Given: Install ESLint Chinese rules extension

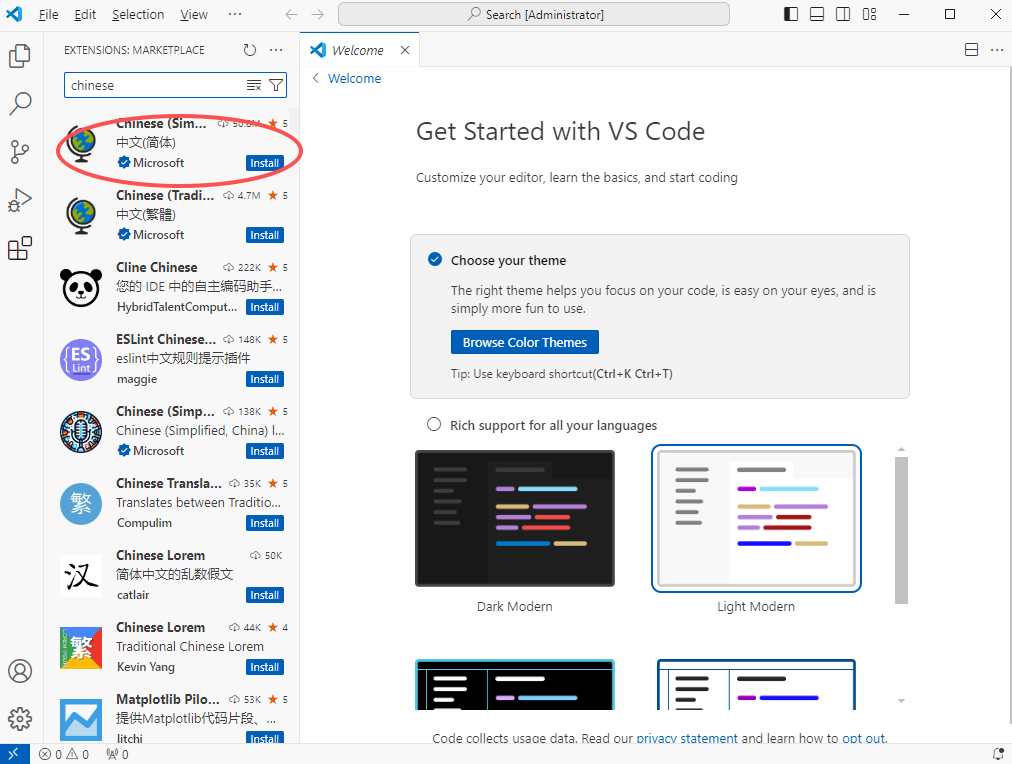Looking at the screenshot, I should [x=265, y=379].
